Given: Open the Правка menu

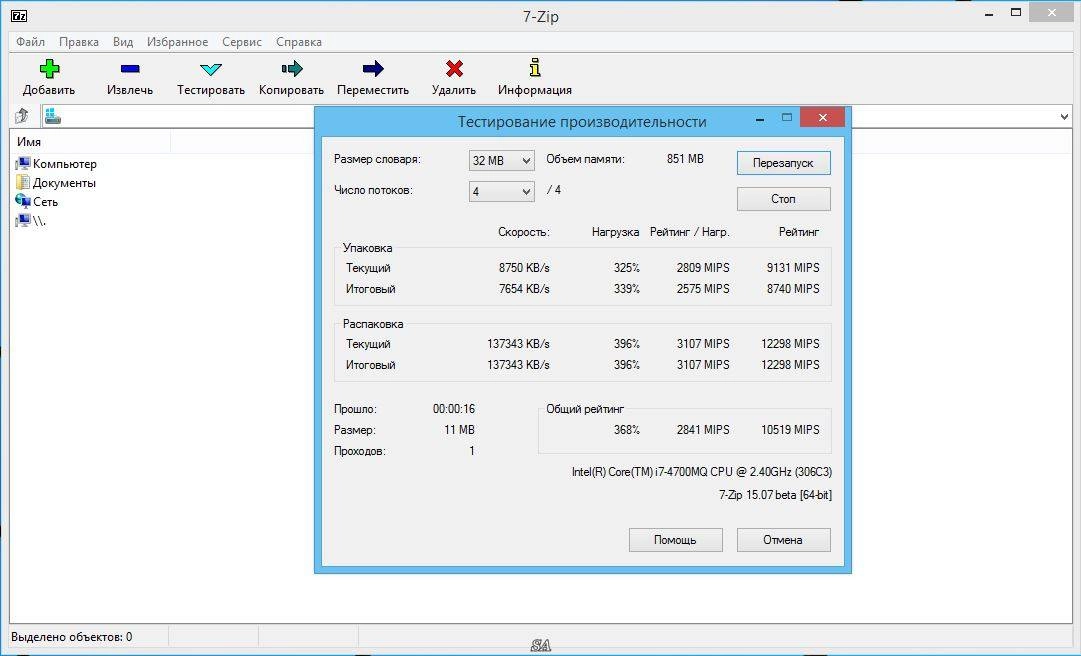Looking at the screenshot, I should (x=79, y=42).
